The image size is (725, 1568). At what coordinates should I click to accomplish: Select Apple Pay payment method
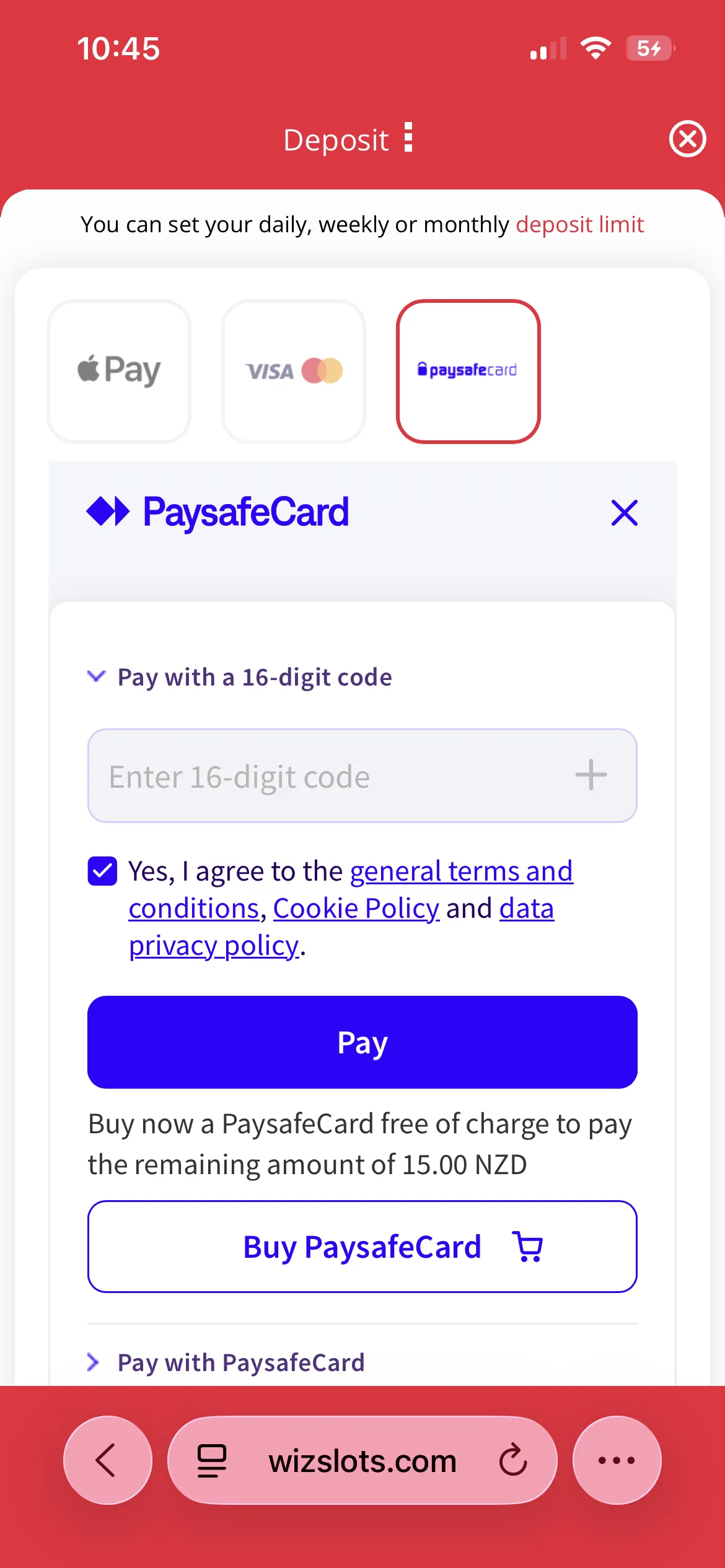pyautogui.click(x=119, y=371)
